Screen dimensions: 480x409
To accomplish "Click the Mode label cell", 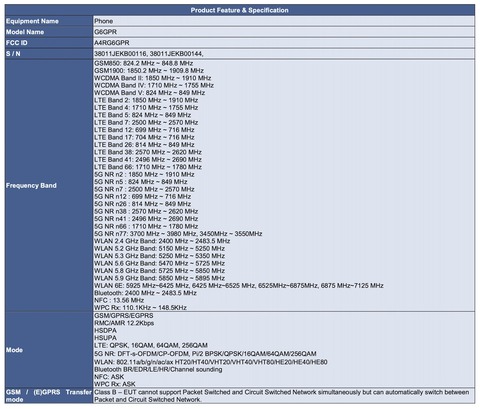I will (49, 350).
